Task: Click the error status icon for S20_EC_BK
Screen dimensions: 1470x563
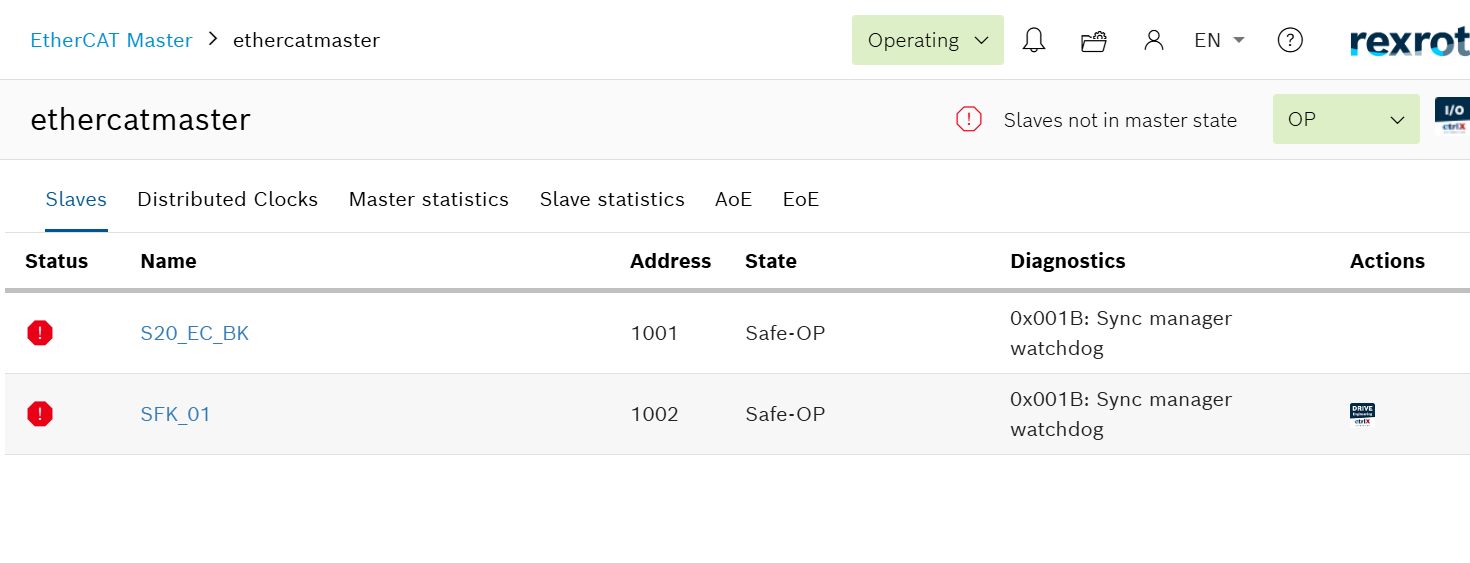Action: tap(40, 333)
